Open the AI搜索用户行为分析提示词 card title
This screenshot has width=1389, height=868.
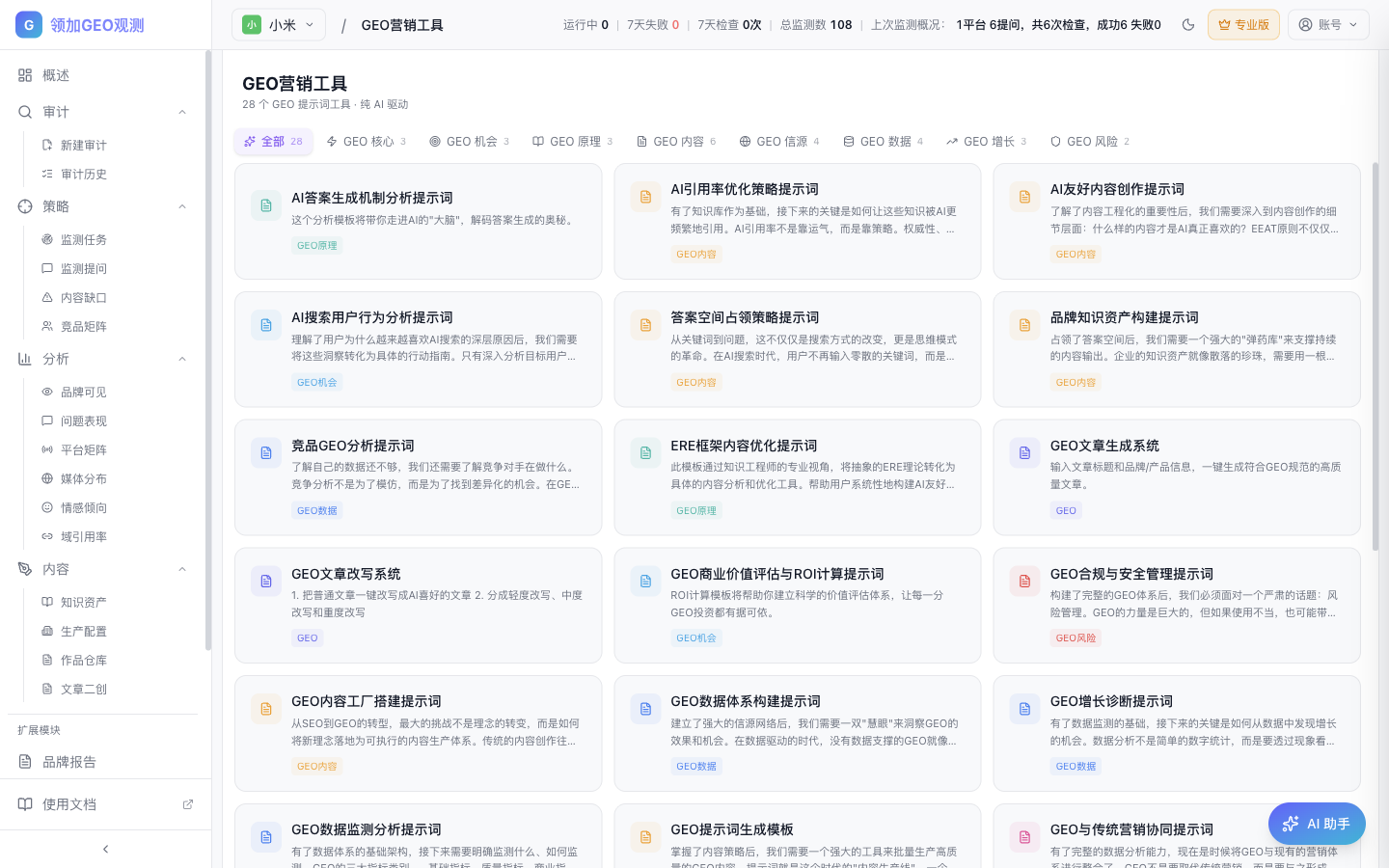pos(372,317)
